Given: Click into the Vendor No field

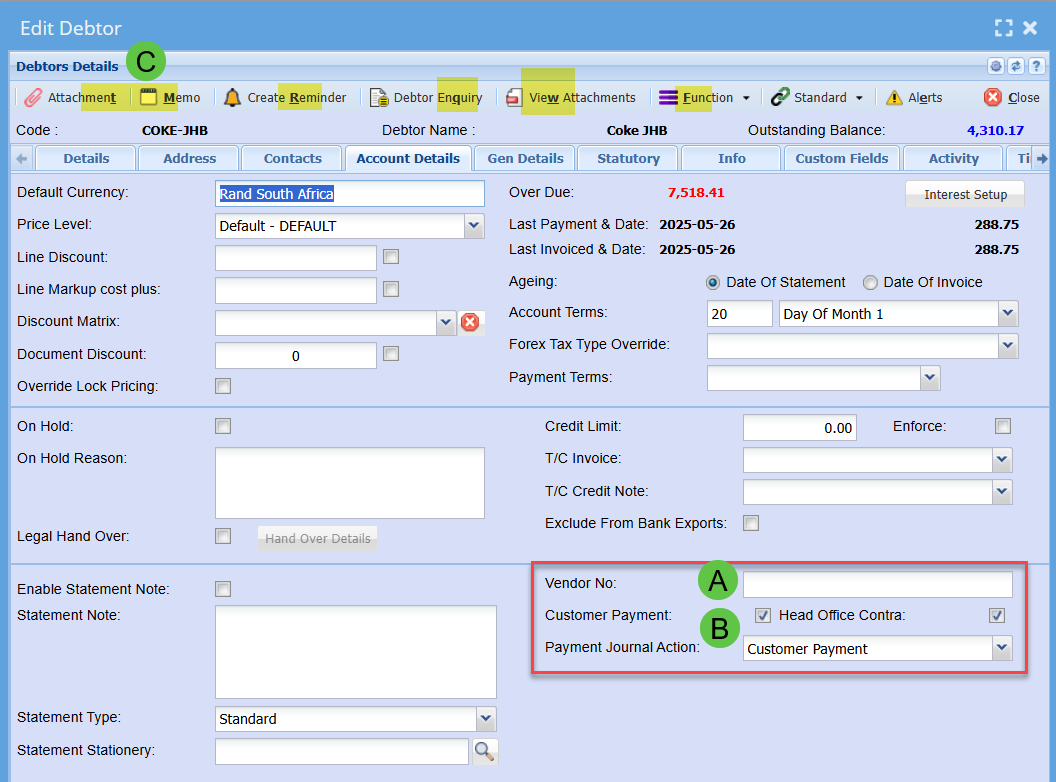Looking at the screenshot, I should 877,584.
